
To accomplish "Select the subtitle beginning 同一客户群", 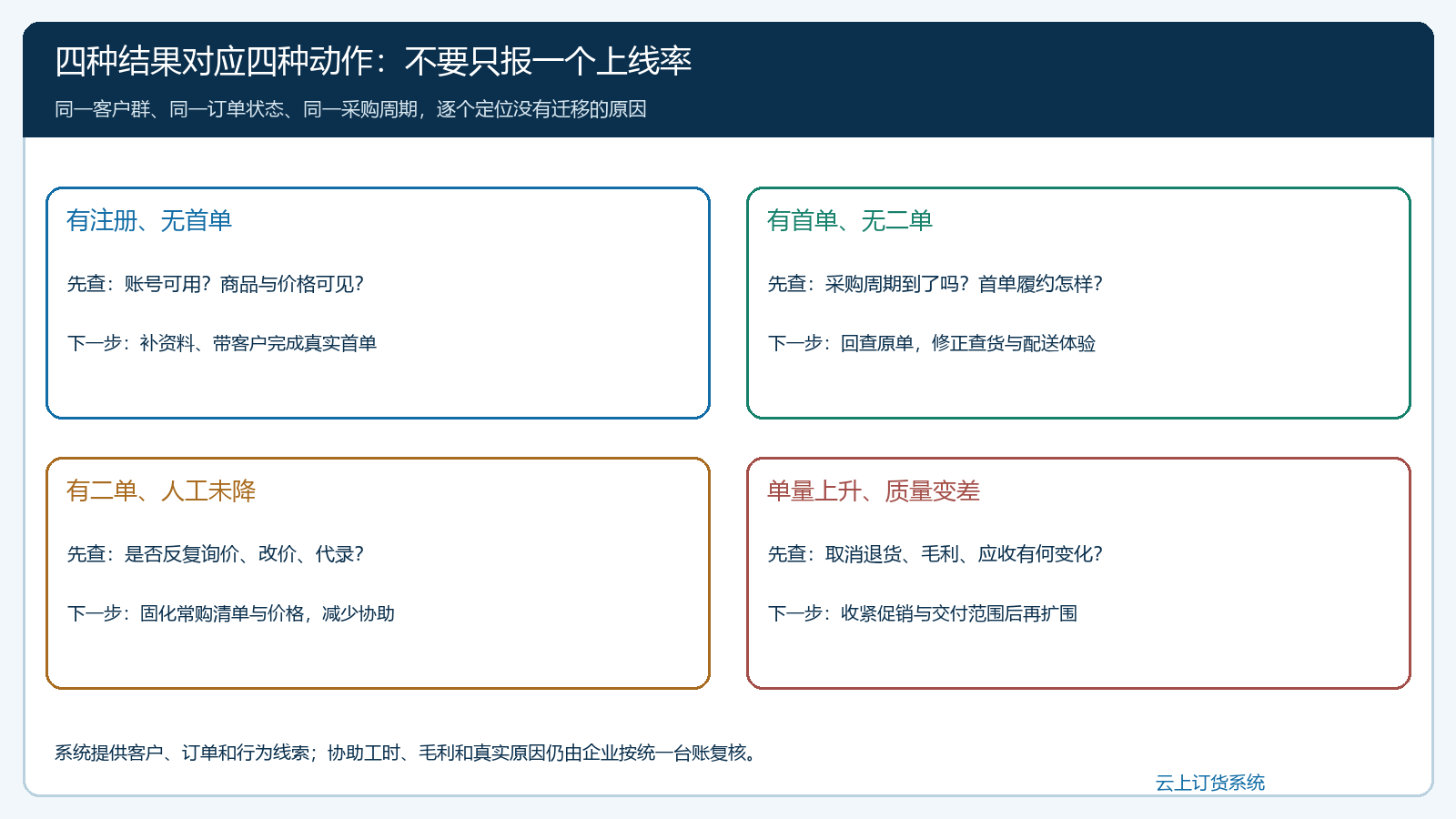I will coord(350,109).
